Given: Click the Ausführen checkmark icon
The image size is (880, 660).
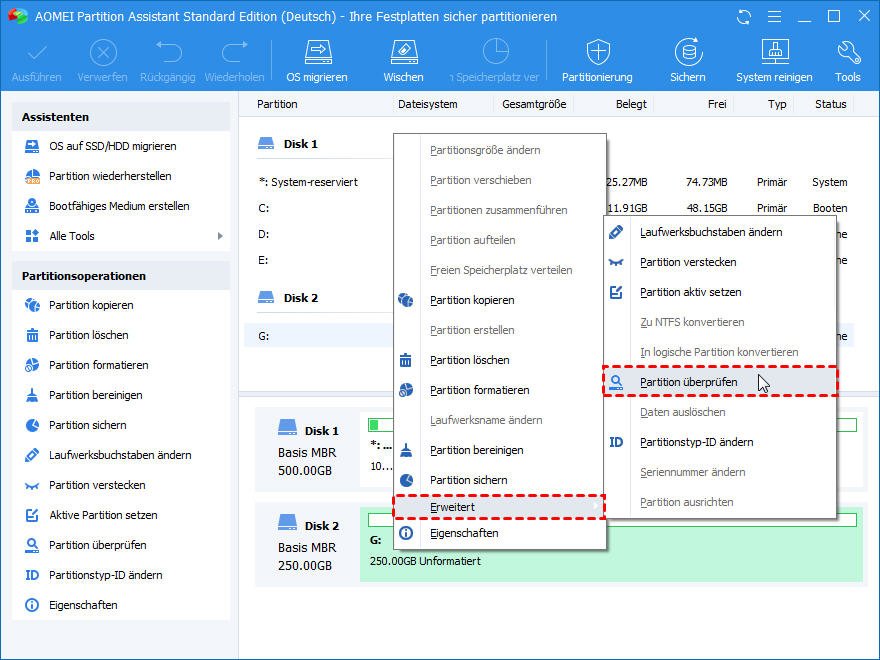Looking at the screenshot, I should (x=37, y=54).
